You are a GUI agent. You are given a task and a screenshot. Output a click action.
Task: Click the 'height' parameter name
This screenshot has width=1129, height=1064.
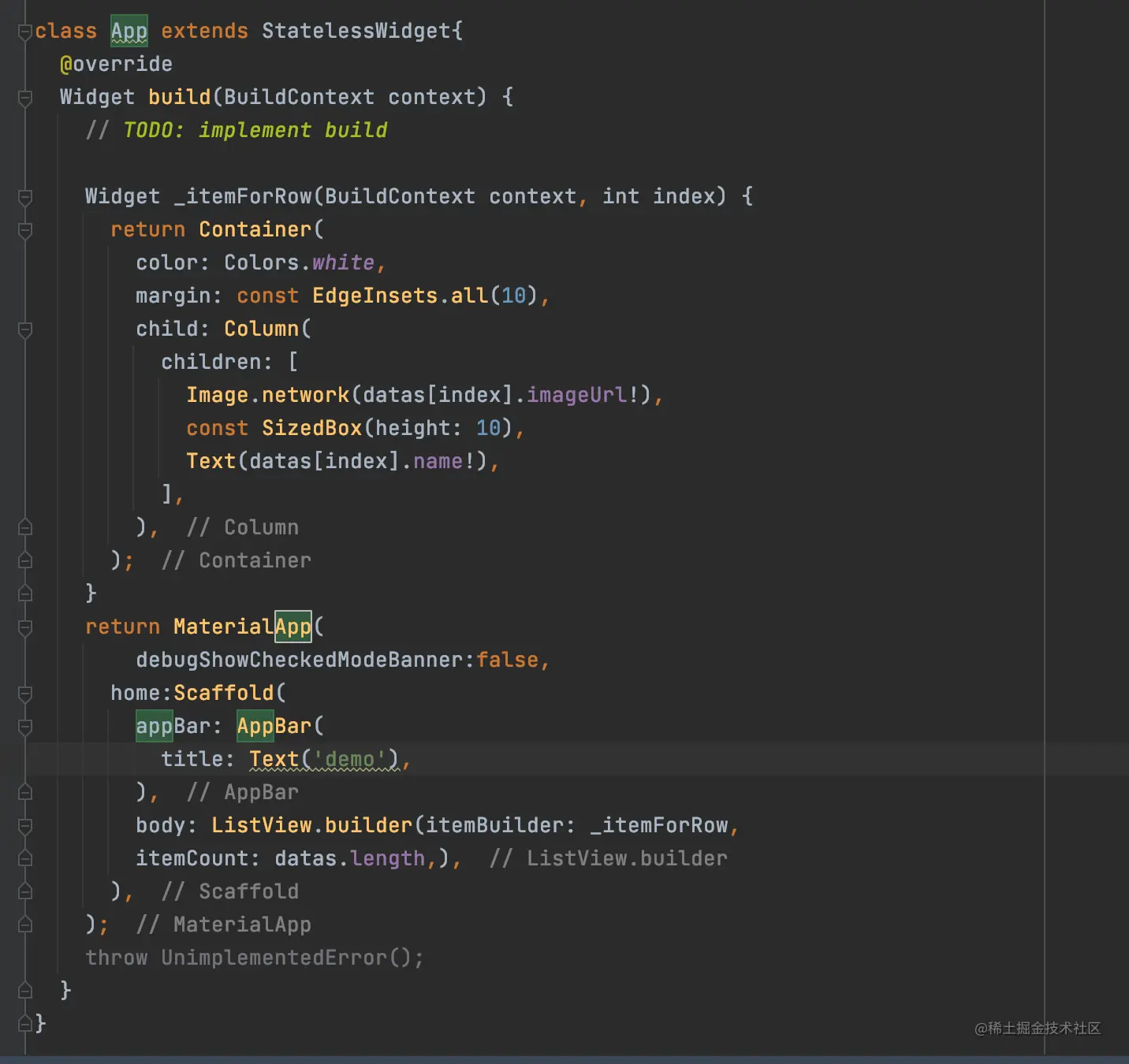[x=413, y=429]
